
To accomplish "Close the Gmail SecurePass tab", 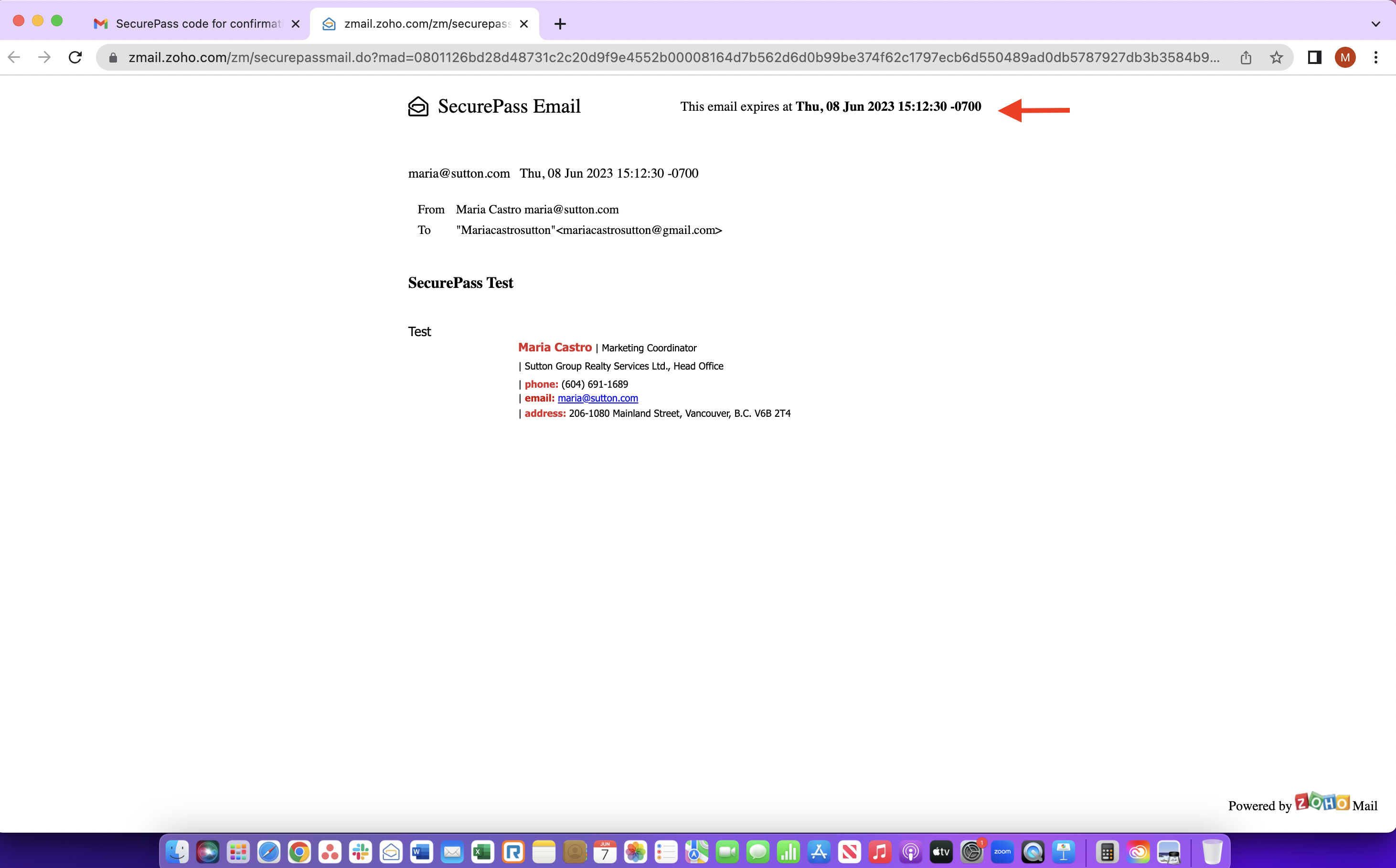I will tap(295, 23).
